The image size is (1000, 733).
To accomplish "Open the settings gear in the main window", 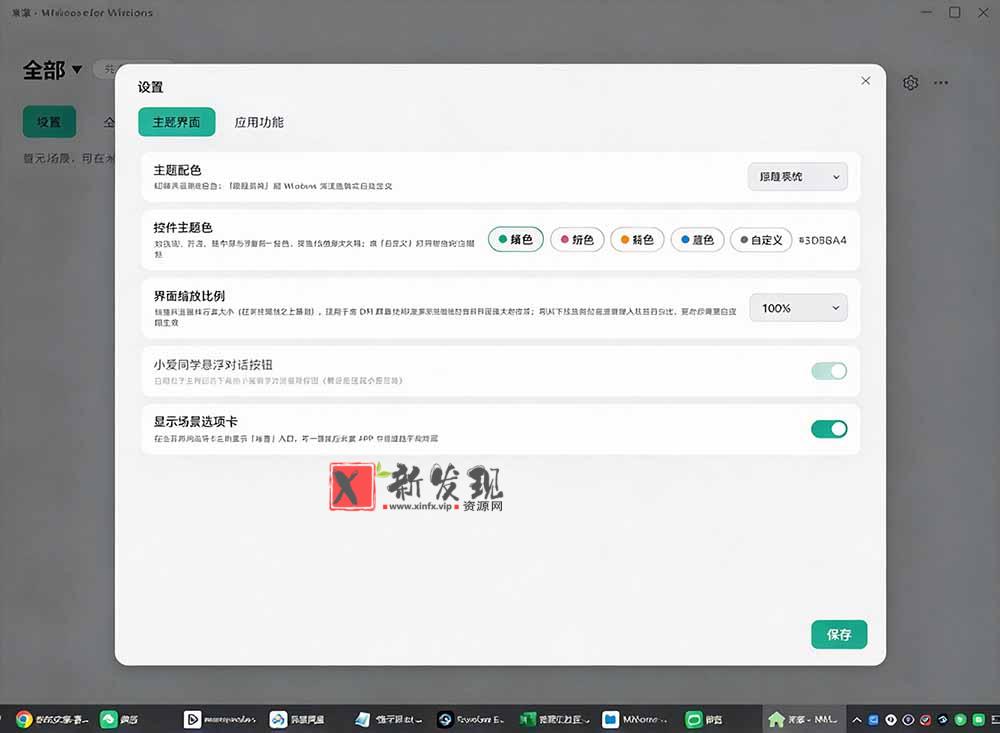I will pyautogui.click(x=910, y=83).
